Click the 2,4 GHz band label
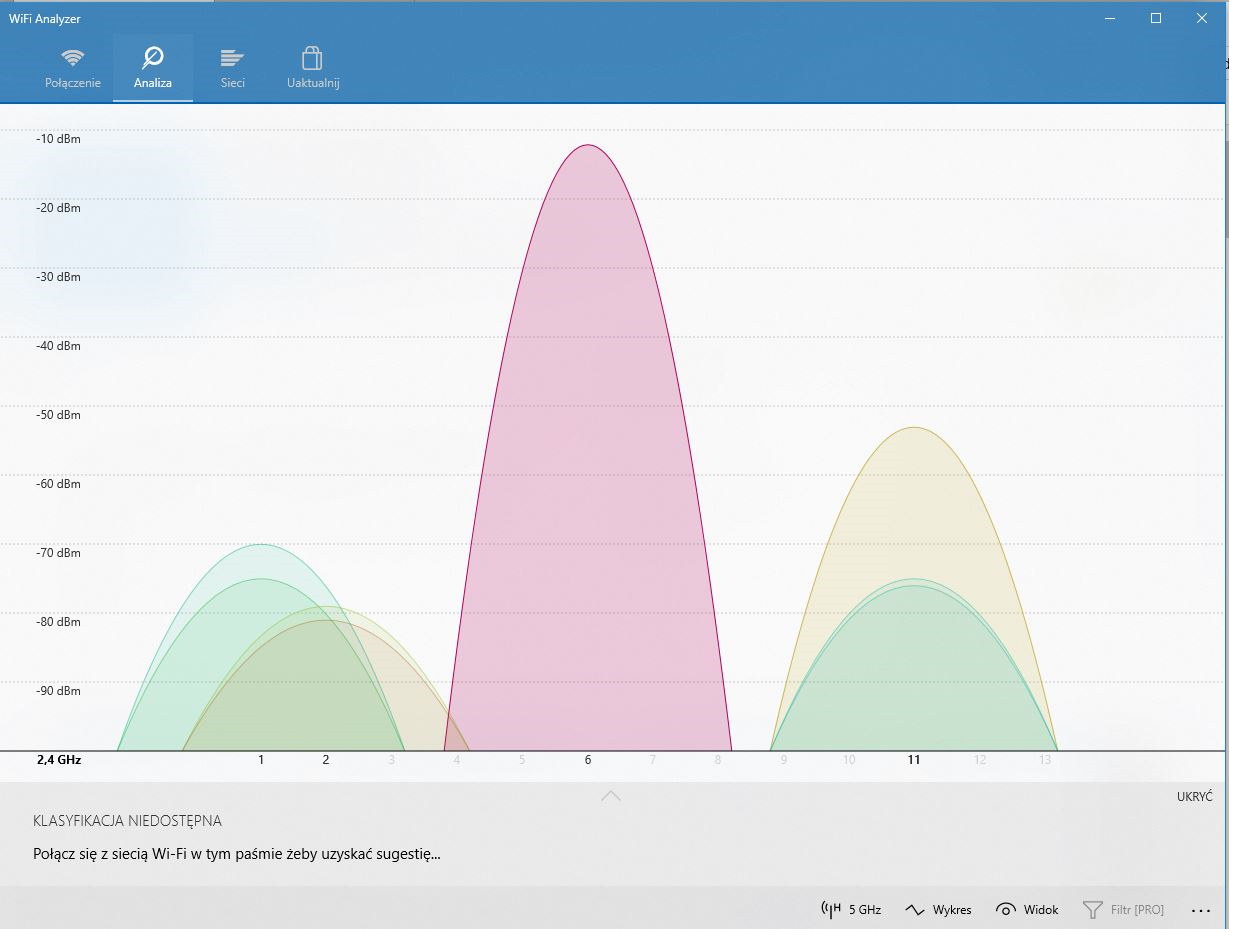 [59, 760]
